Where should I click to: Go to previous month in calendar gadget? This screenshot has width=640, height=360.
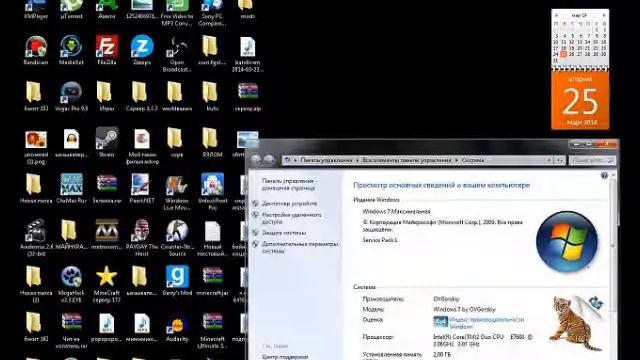coord(556,15)
